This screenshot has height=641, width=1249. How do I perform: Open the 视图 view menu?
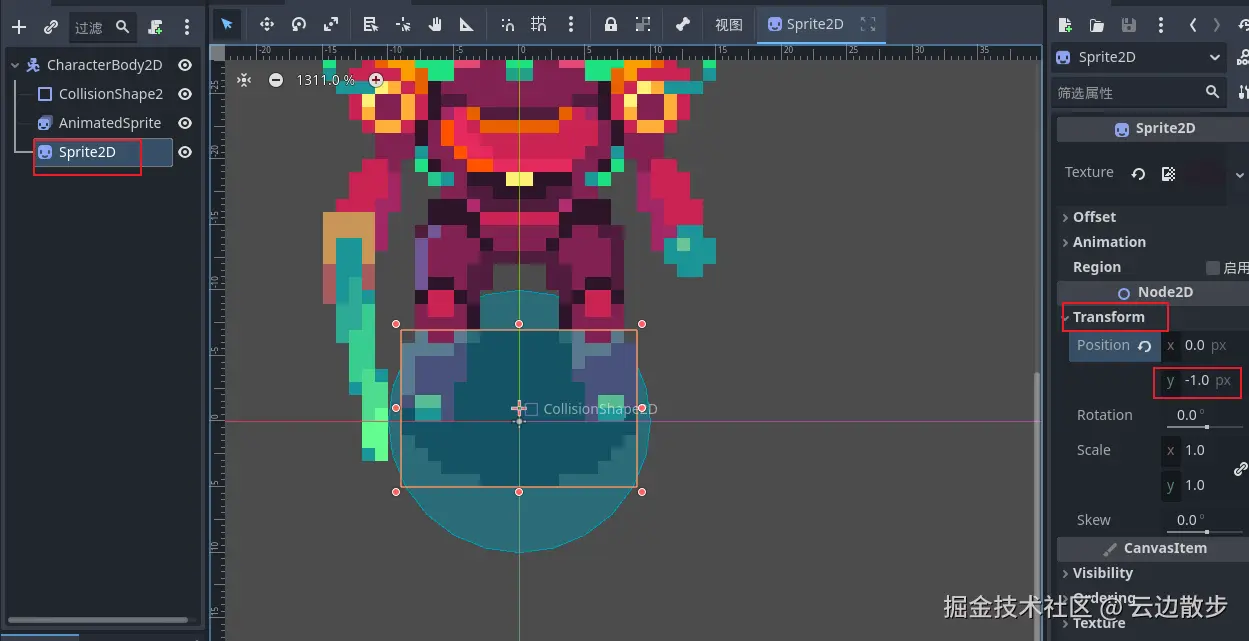click(x=728, y=25)
